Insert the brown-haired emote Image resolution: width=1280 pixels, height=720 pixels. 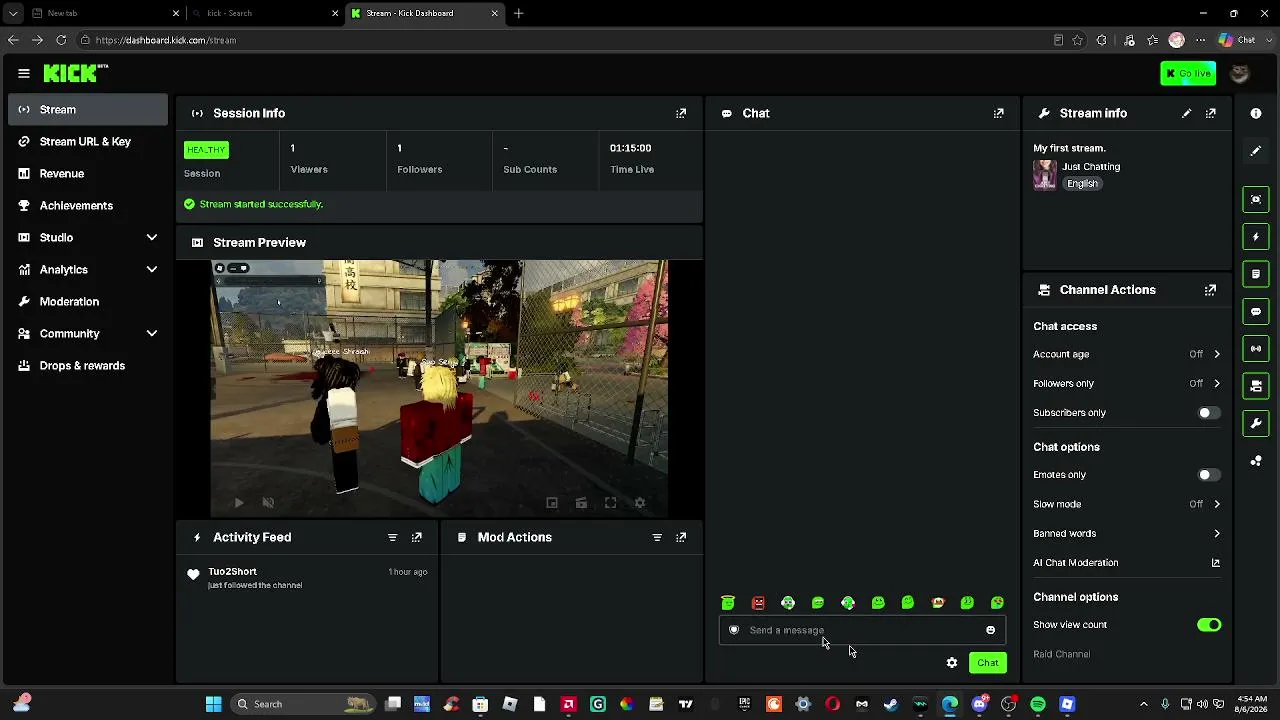click(x=938, y=602)
